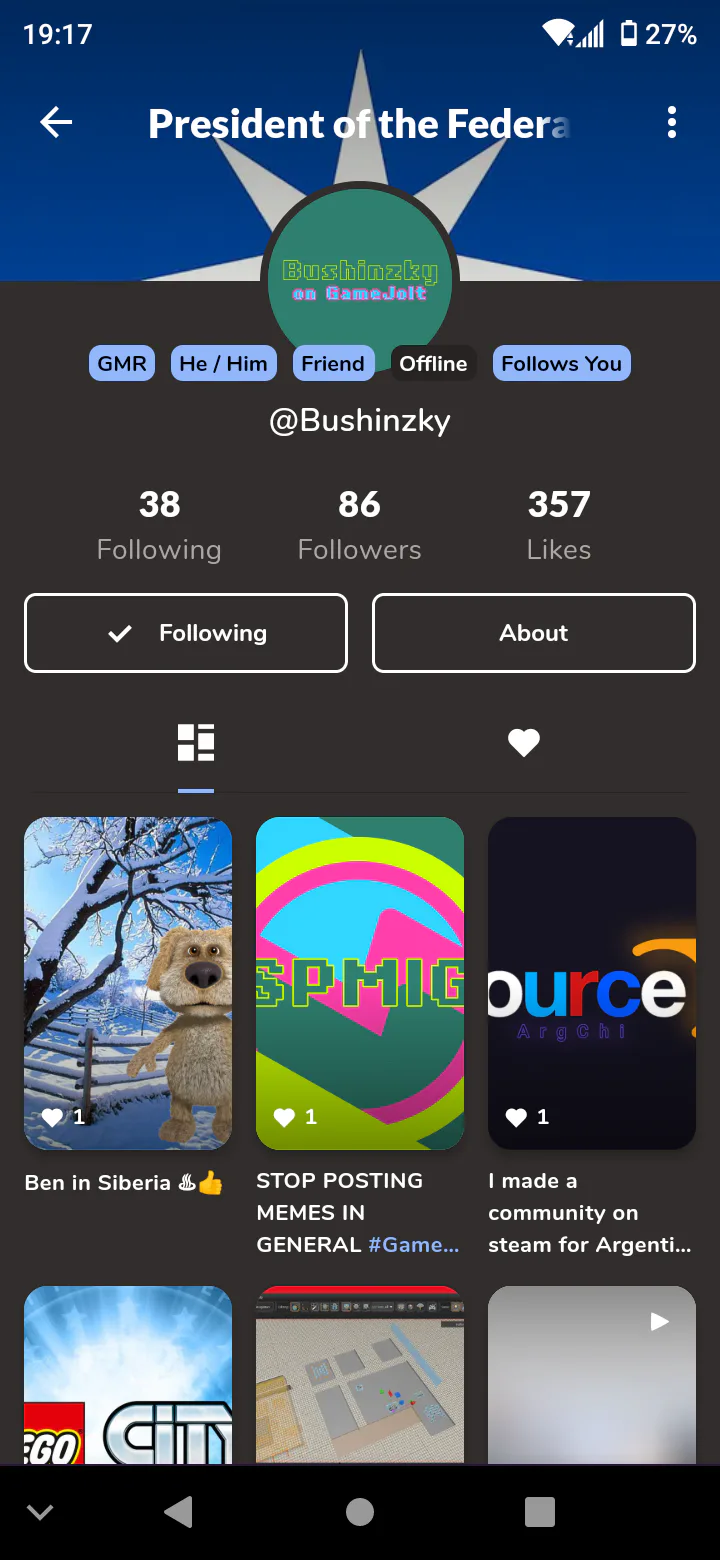Open the LEGO City post thumbnail
This screenshot has width=720, height=1560.
point(128,1375)
